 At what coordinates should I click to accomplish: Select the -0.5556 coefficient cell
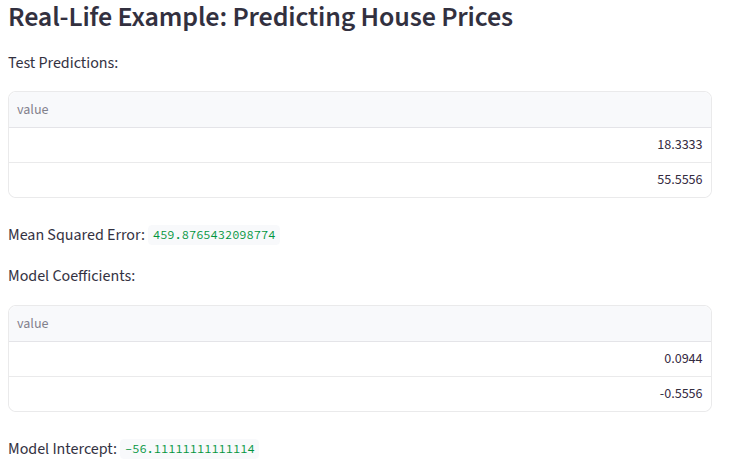pos(681,394)
